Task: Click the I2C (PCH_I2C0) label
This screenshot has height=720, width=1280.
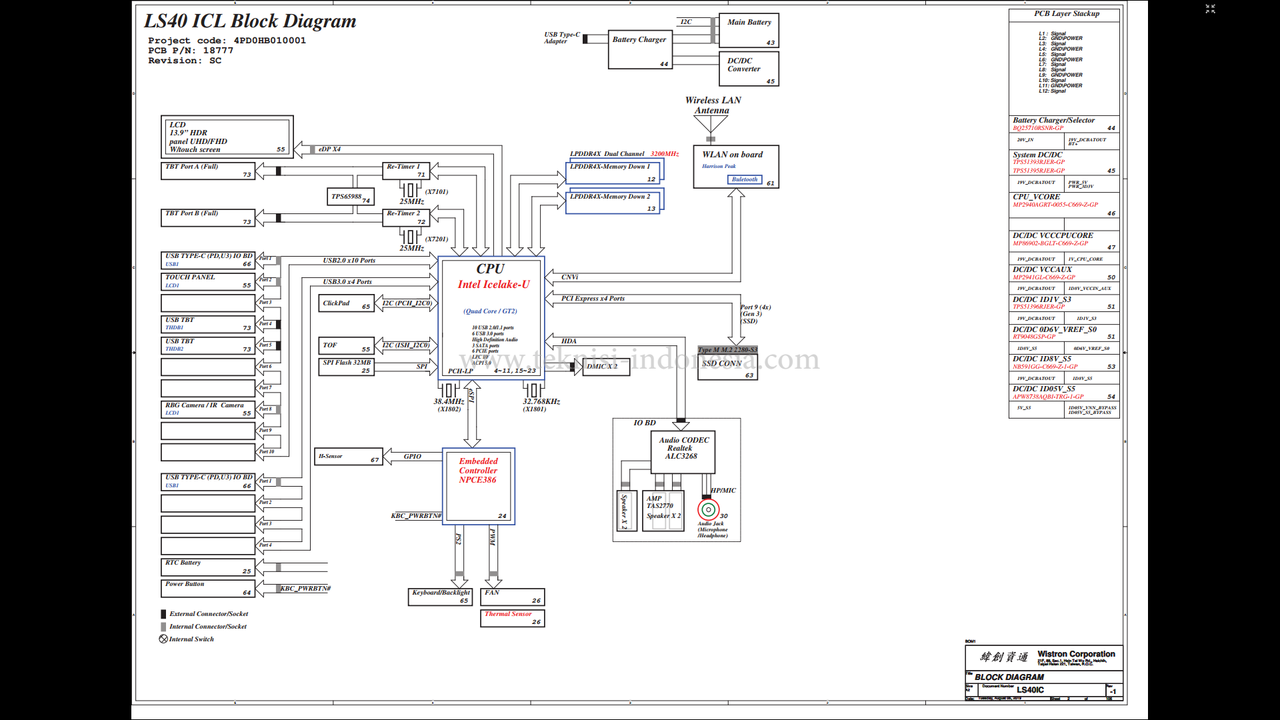Action: click(x=406, y=303)
